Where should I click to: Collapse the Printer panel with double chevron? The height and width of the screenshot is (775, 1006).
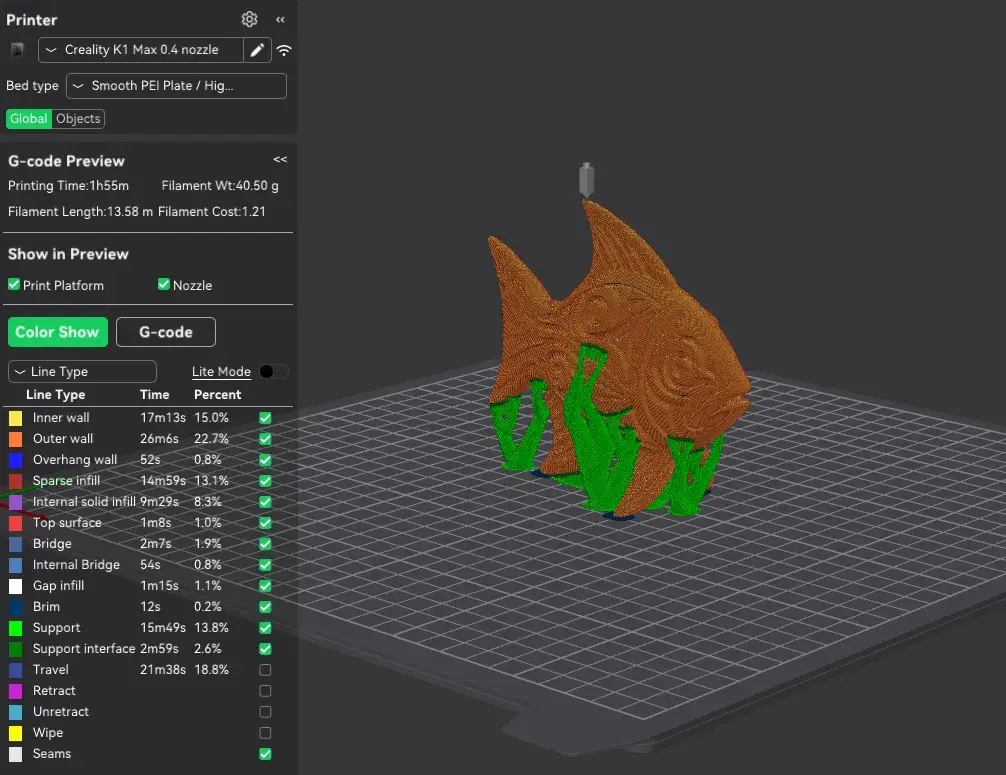[x=281, y=19]
